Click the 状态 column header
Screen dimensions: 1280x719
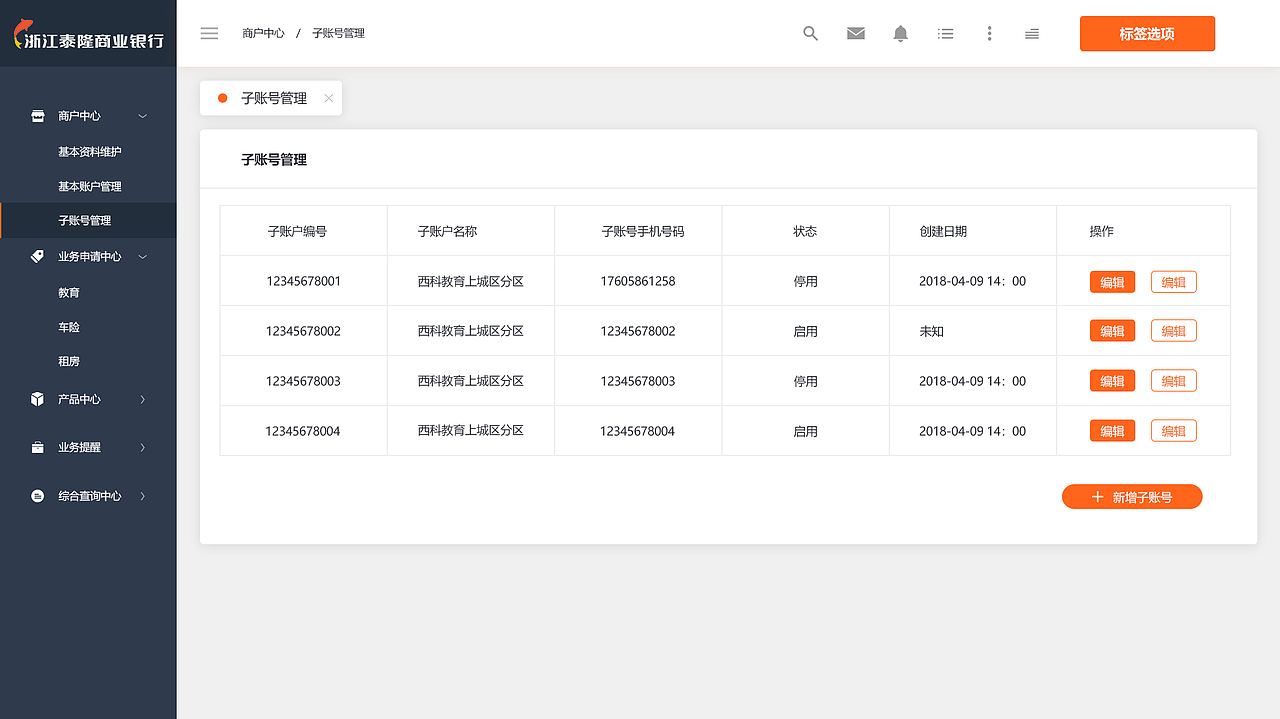[x=805, y=231]
